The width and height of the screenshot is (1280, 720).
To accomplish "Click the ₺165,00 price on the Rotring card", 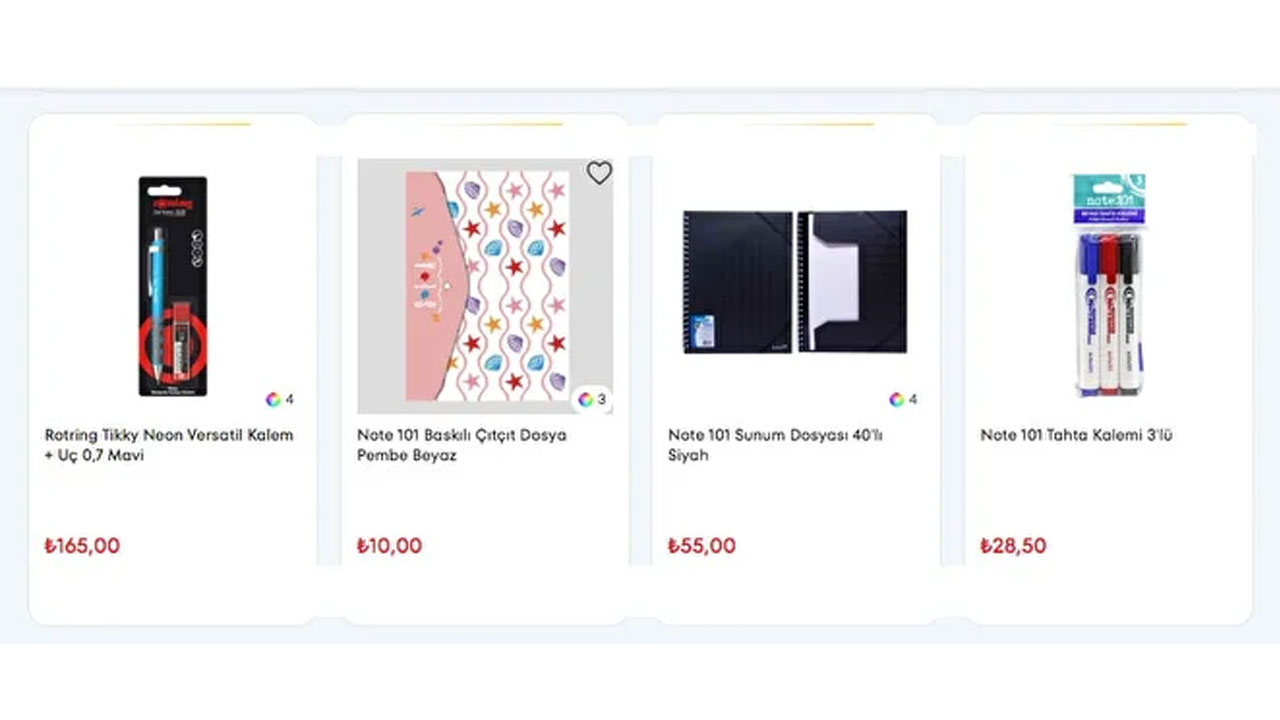I will [x=82, y=546].
